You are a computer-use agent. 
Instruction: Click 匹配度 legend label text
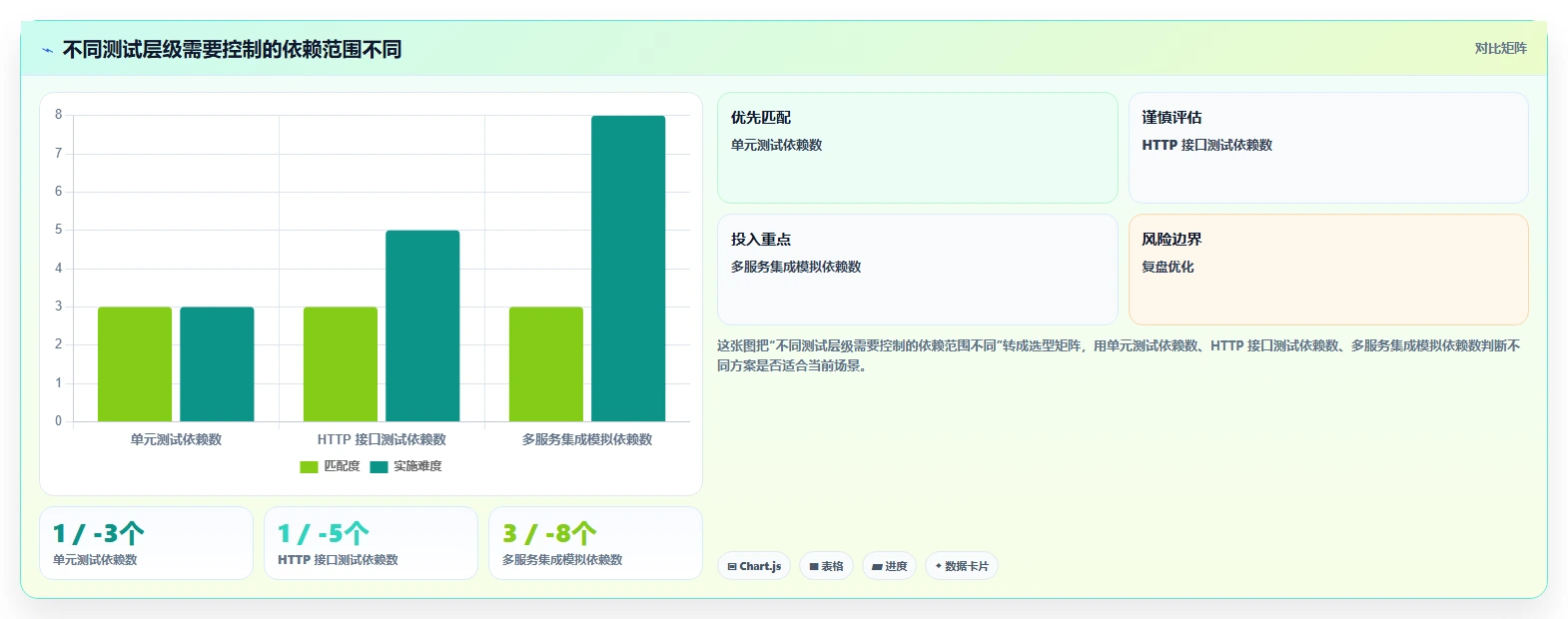342,466
